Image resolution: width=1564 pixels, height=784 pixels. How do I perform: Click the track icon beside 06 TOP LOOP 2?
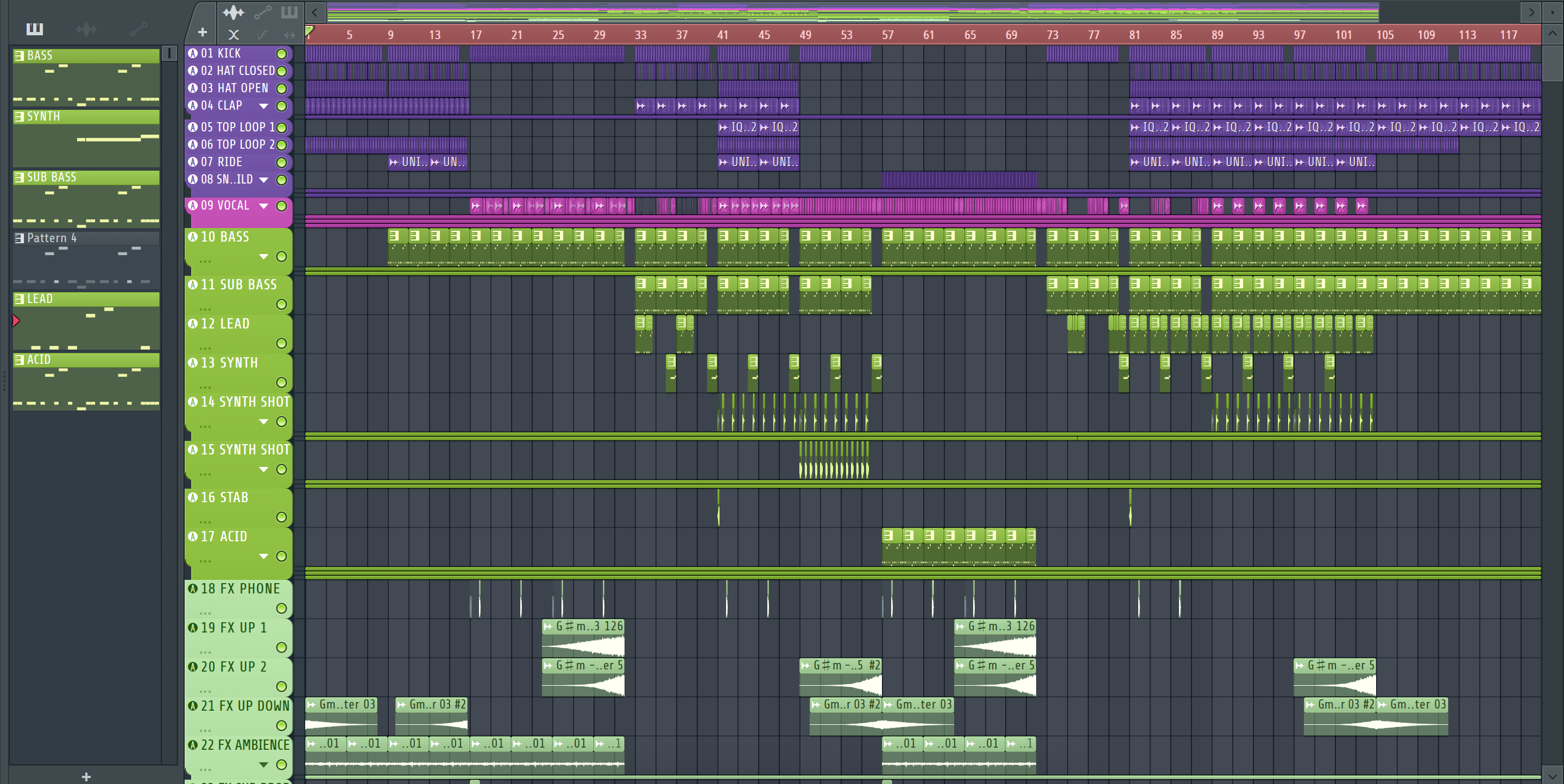193,144
